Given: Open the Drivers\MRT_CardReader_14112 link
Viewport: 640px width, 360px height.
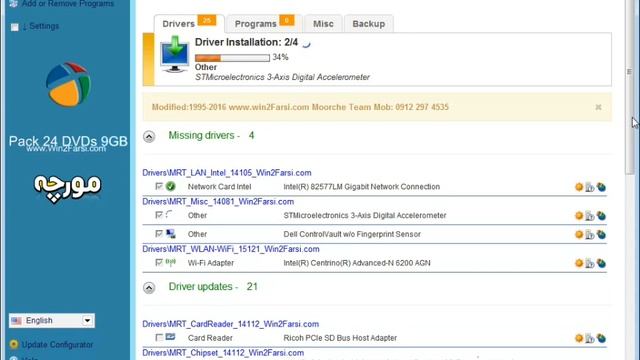Looking at the screenshot, I should point(231,324).
